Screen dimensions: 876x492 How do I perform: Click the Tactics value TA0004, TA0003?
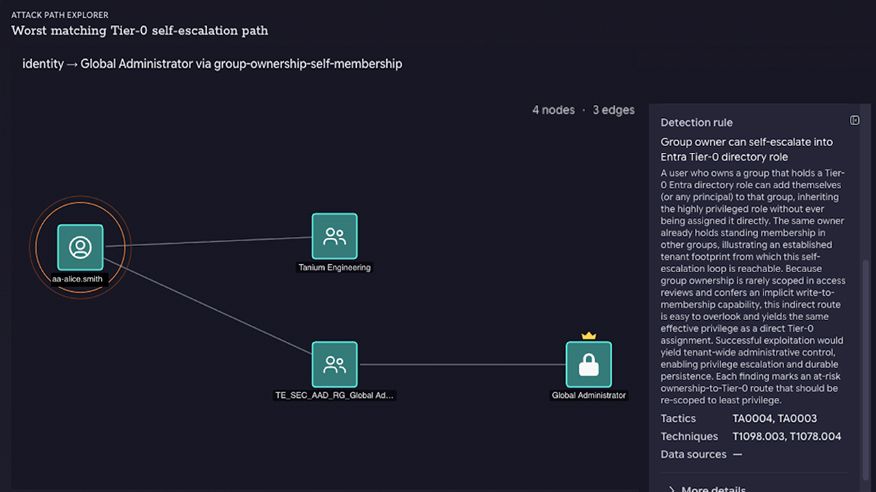774,418
